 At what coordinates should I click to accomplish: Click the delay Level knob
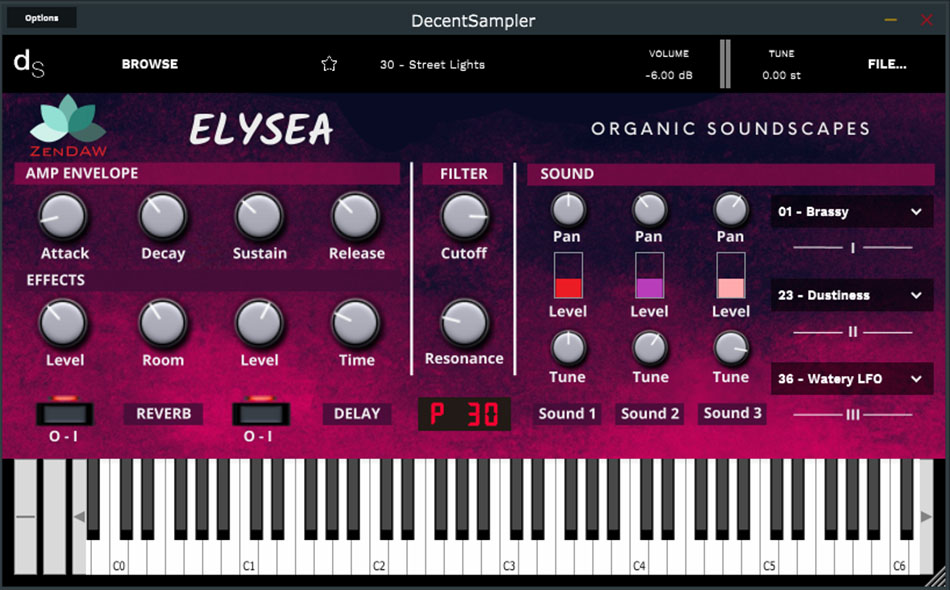click(x=259, y=323)
